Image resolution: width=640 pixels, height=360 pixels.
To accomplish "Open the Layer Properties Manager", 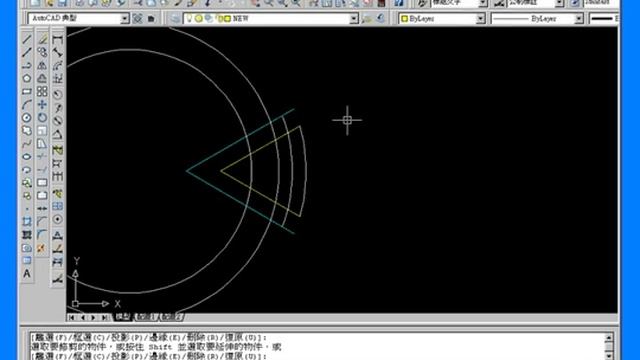I will pyautogui.click(x=176, y=18).
